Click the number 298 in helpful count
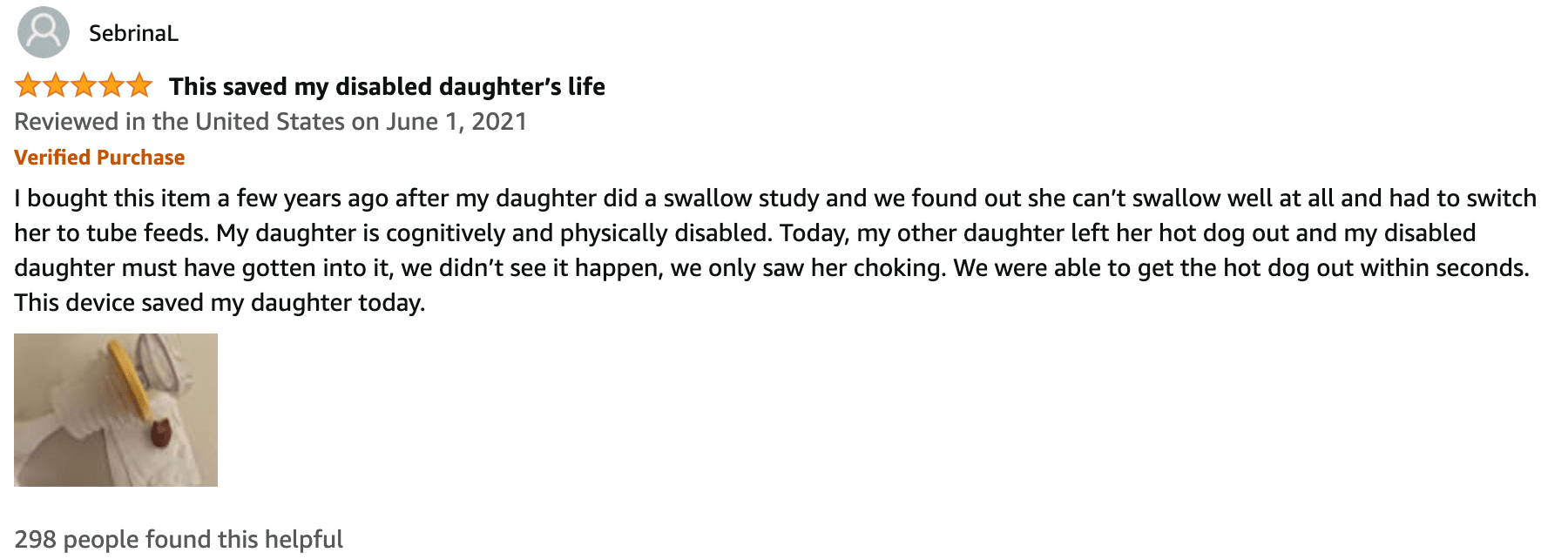This screenshot has height=559, width=1568. (35, 539)
